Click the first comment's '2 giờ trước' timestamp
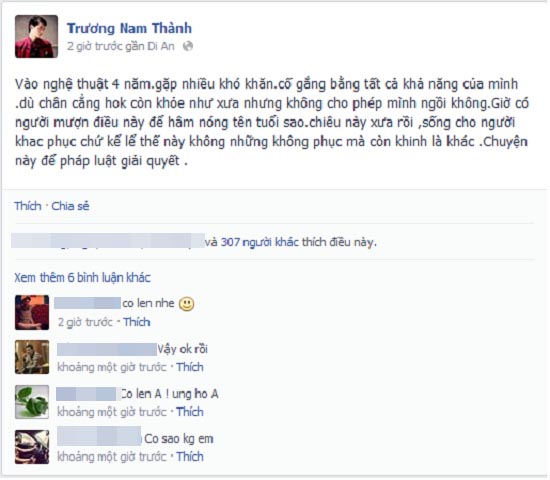Image resolution: width=550 pixels, height=480 pixels. point(85,322)
